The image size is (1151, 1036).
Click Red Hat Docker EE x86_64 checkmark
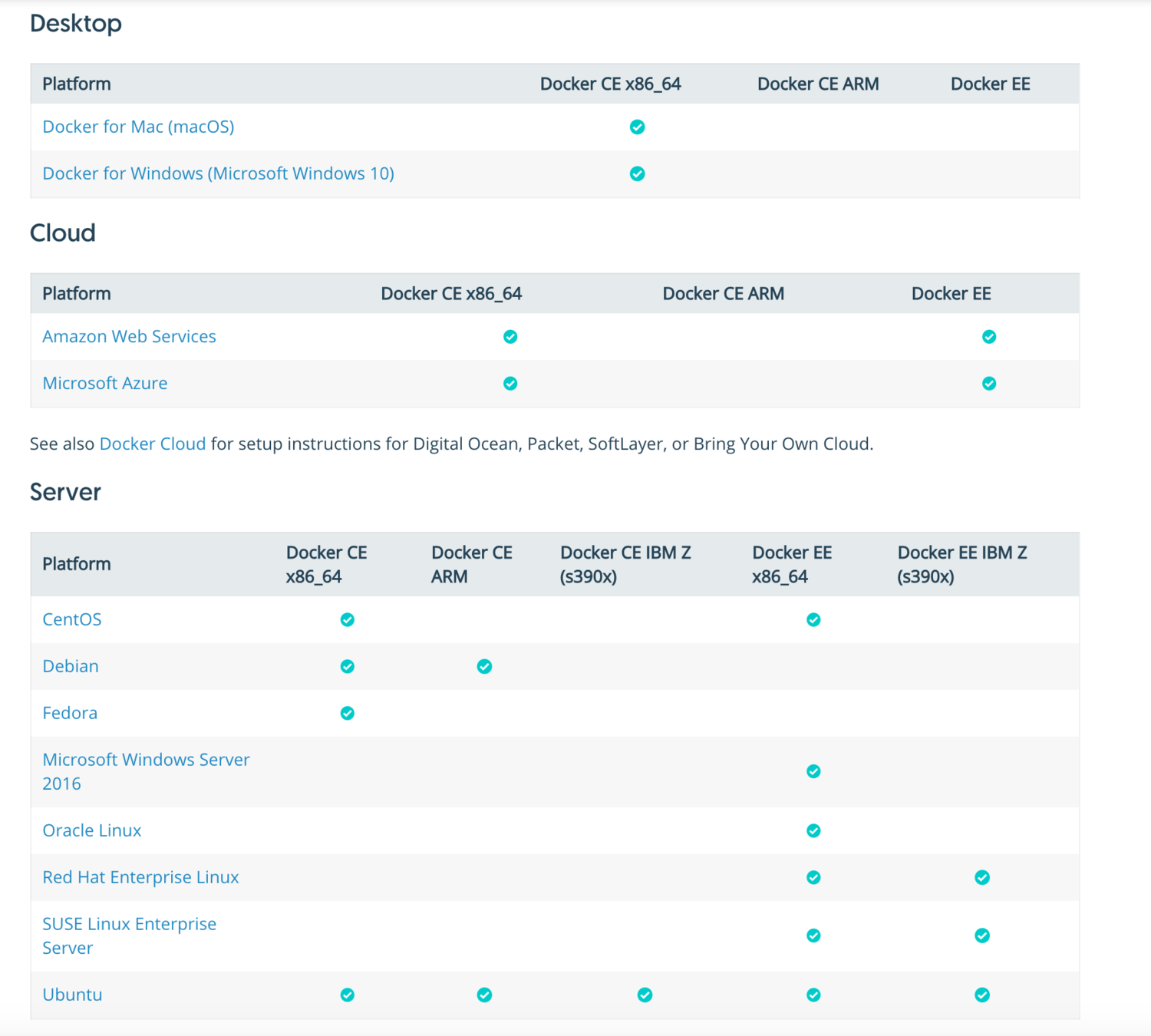click(813, 877)
